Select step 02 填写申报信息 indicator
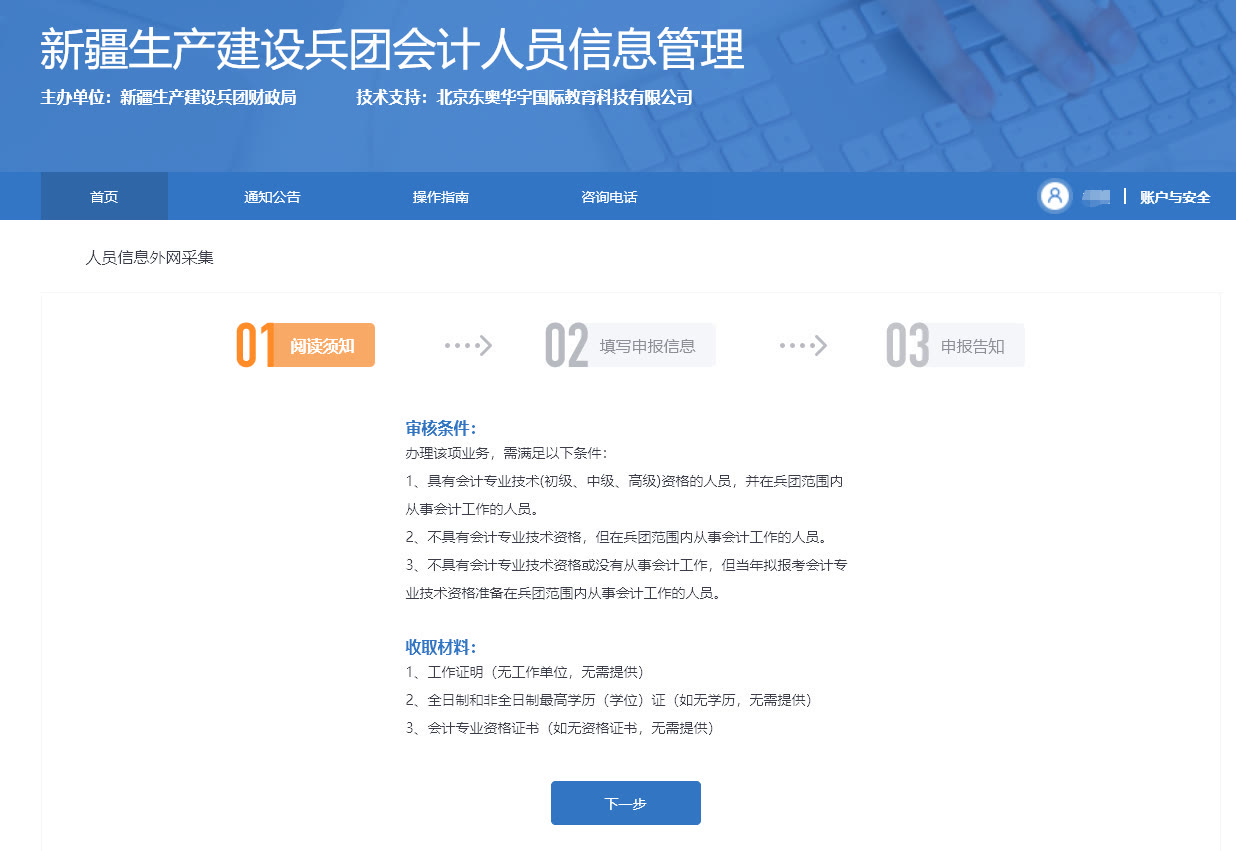Viewport: 1236px width, 851px height. pyautogui.click(x=628, y=345)
